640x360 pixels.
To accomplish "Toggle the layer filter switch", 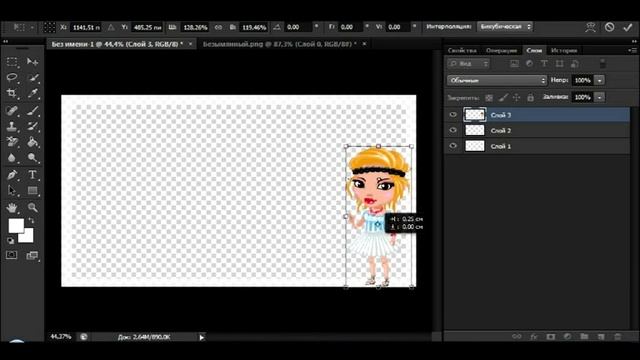I will click(602, 64).
